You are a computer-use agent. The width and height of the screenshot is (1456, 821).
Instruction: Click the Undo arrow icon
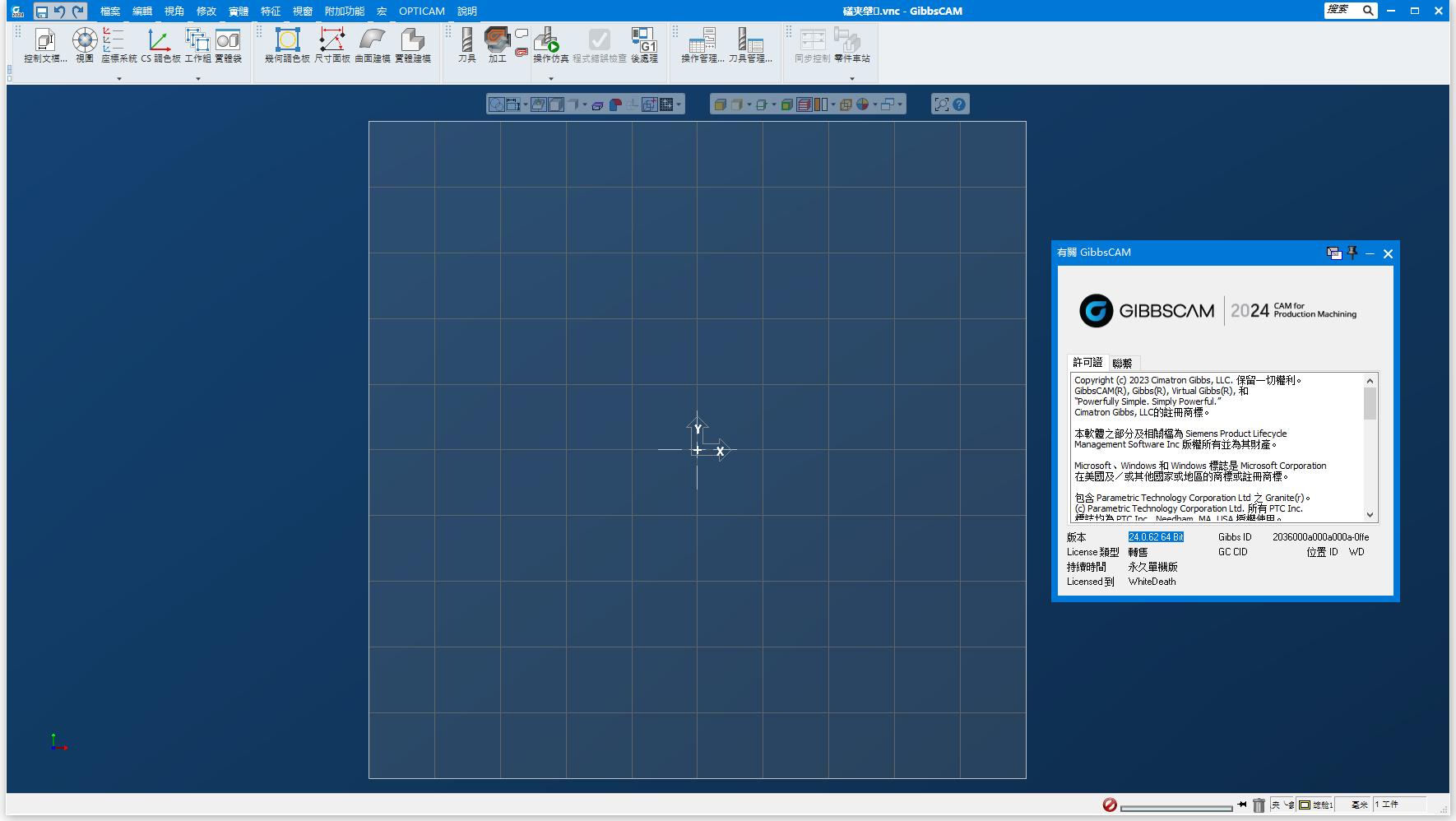click(59, 12)
